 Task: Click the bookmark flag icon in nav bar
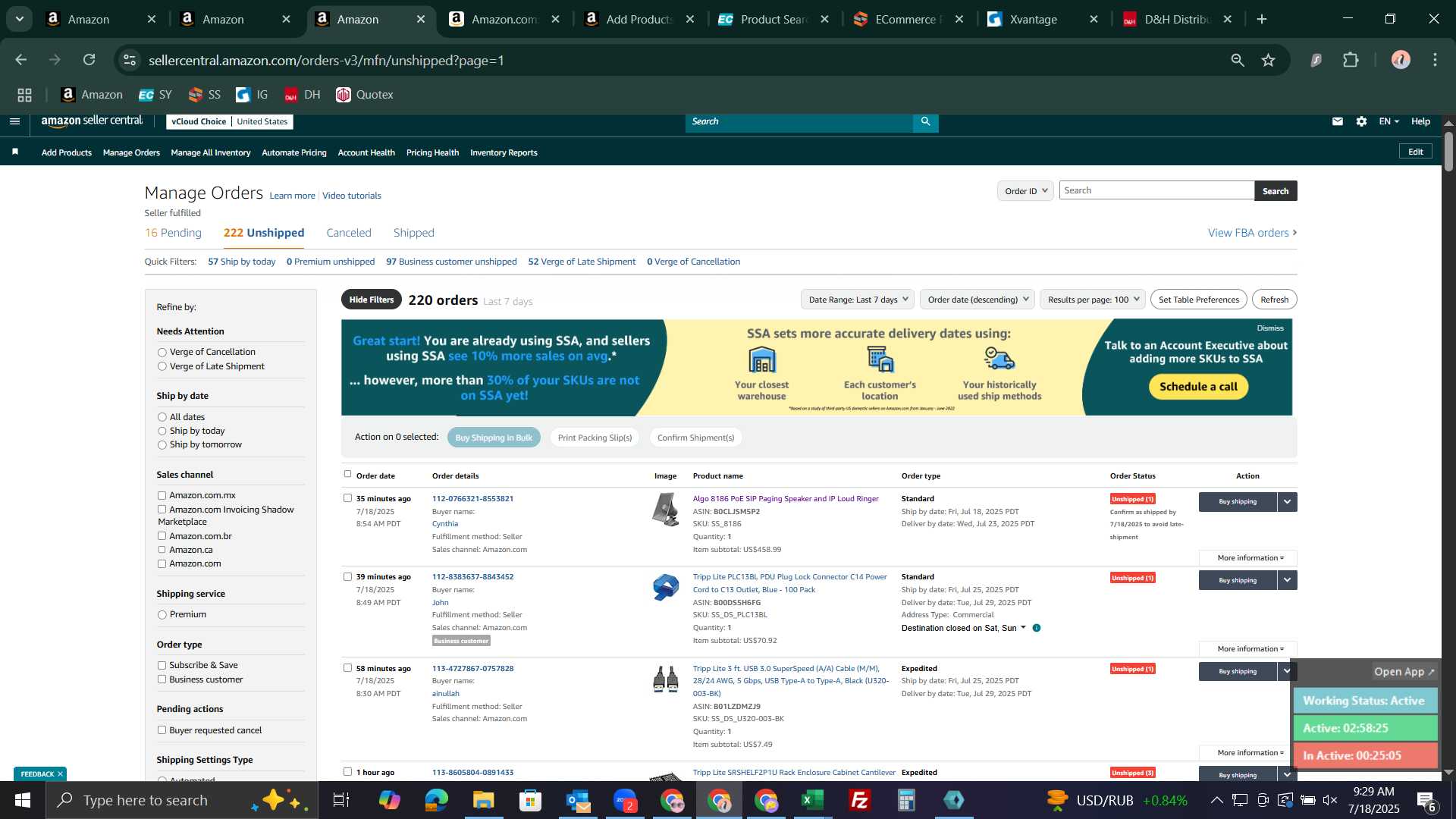pyautogui.click(x=15, y=152)
